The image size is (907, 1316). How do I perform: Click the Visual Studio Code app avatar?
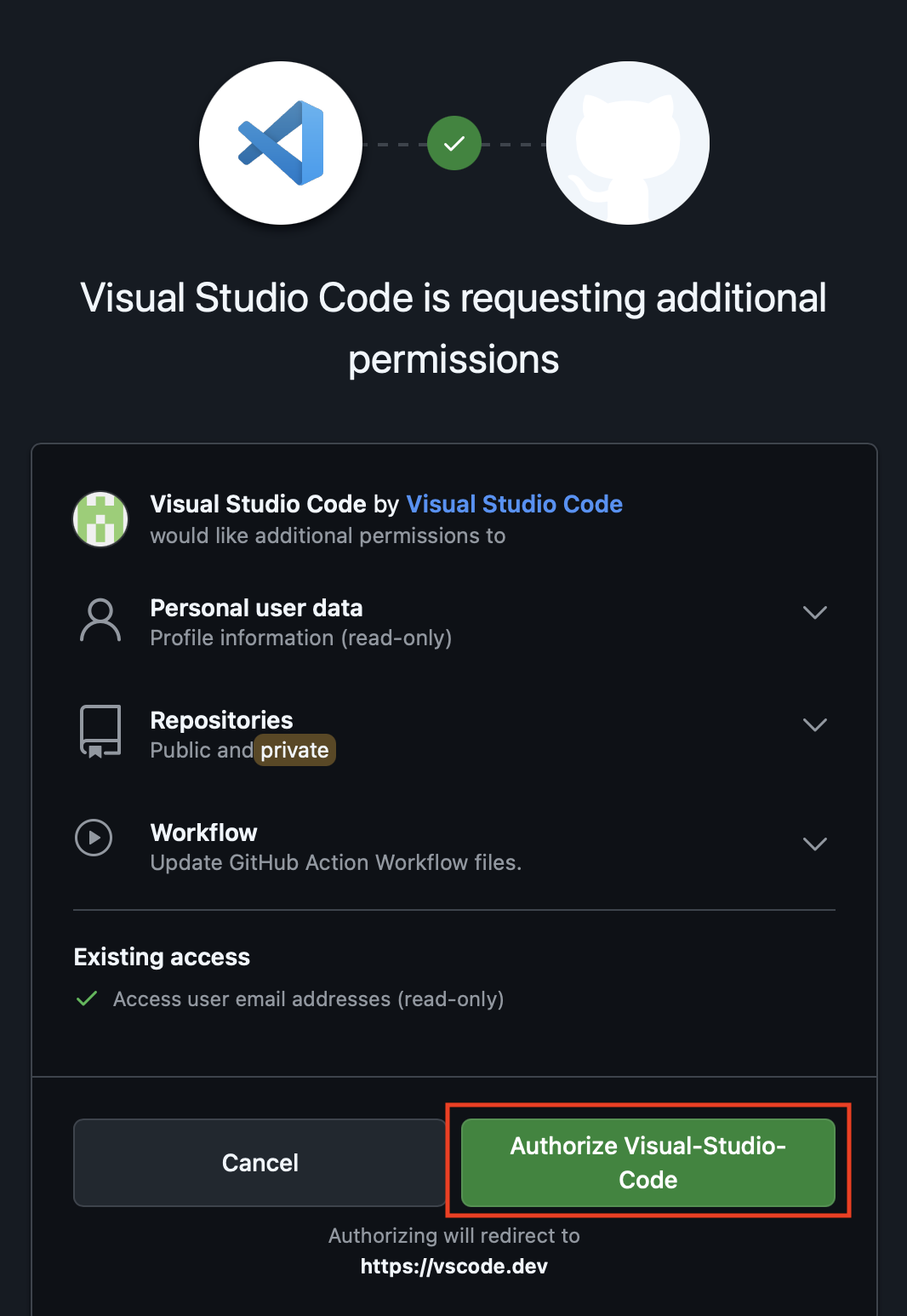(x=100, y=518)
